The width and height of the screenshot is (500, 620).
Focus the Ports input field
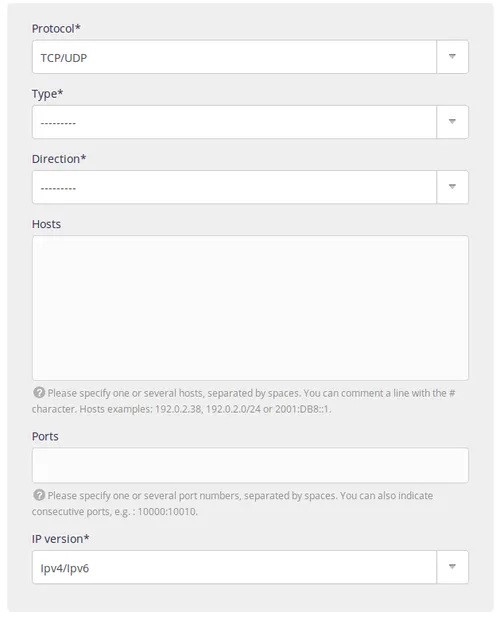pyautogui.click(x=250, y=465)
